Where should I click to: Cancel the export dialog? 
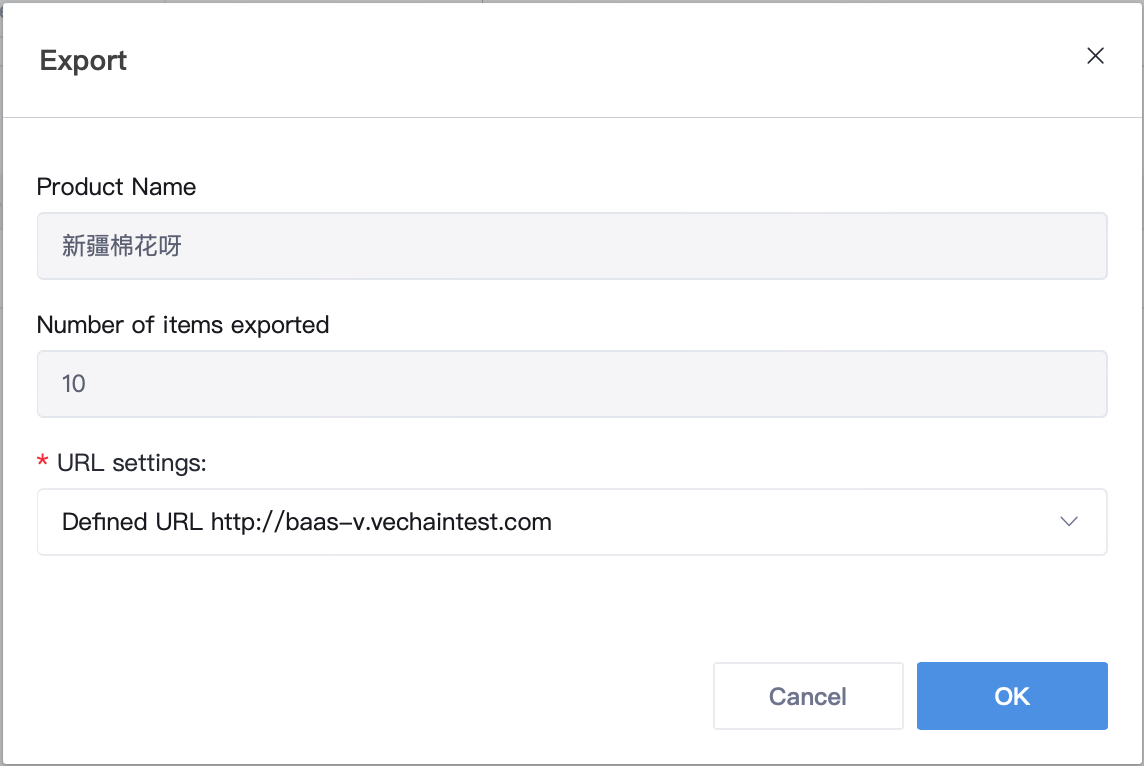pyautogui.click(x=808, y=696)
